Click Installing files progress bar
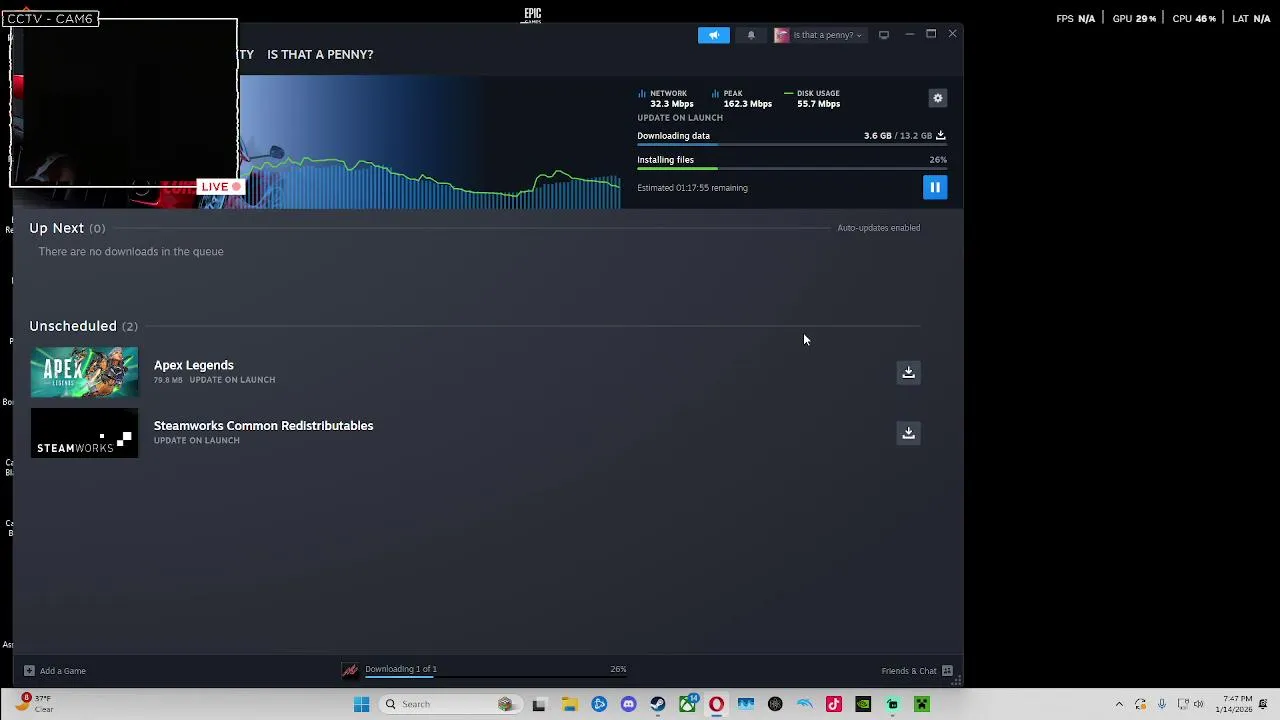 791,169
